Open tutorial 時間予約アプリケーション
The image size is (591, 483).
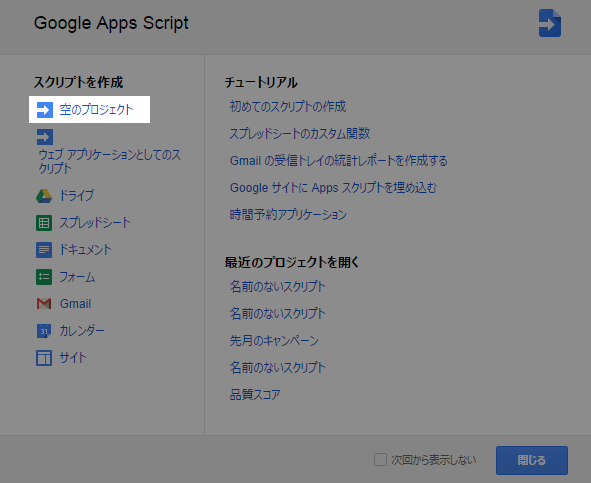[288, 215]
